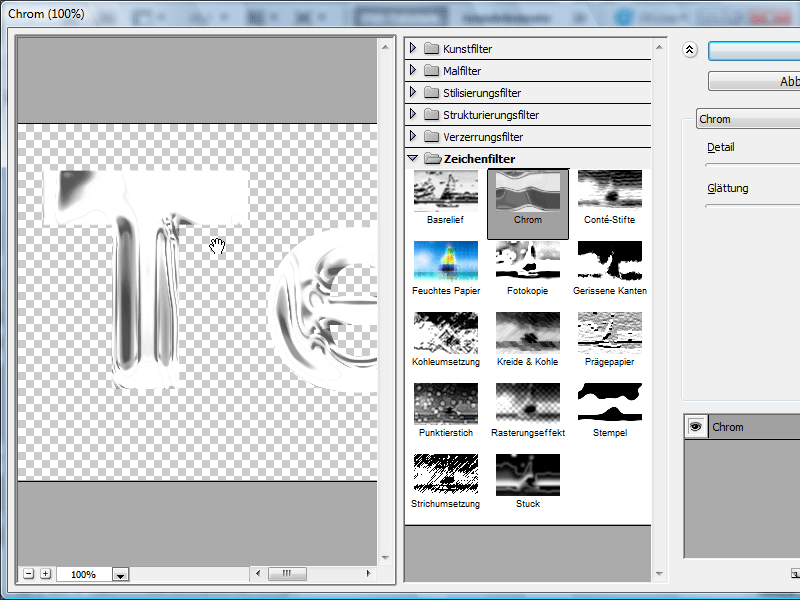
Task: Expand the Malfilter folder triangle
Action: [413, 70]
